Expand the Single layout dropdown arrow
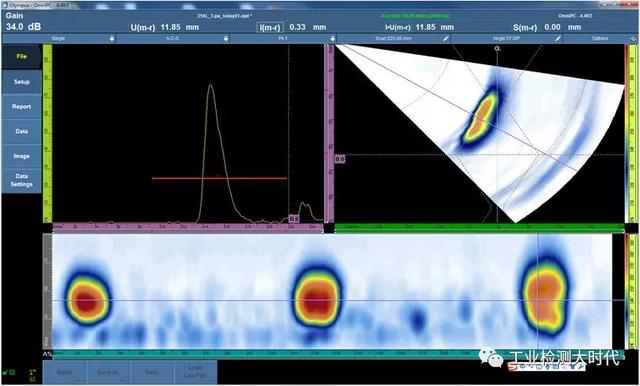This screenshot has height=386, width=640. pyautogui.click(x=112, y=39)
